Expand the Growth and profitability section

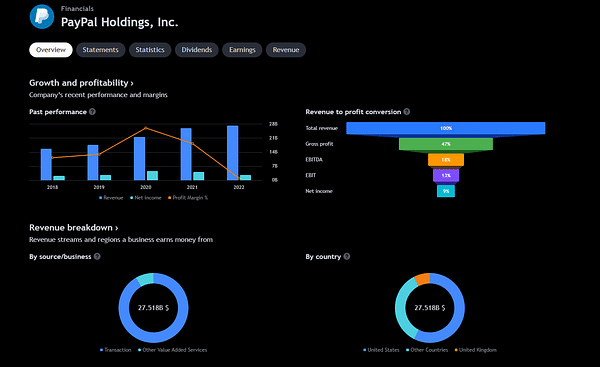81,83
